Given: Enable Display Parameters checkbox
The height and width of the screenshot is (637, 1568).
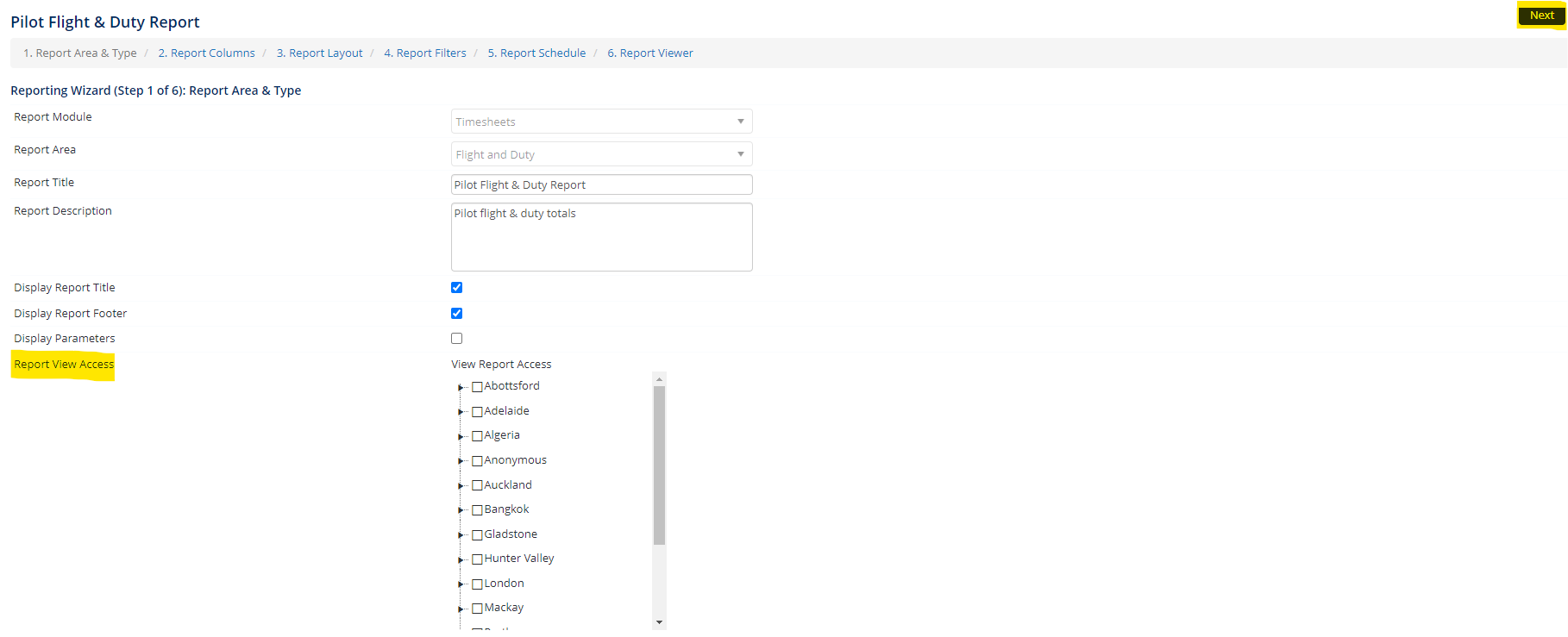Looking at the screenshot, I should click(x=457, y=339).
